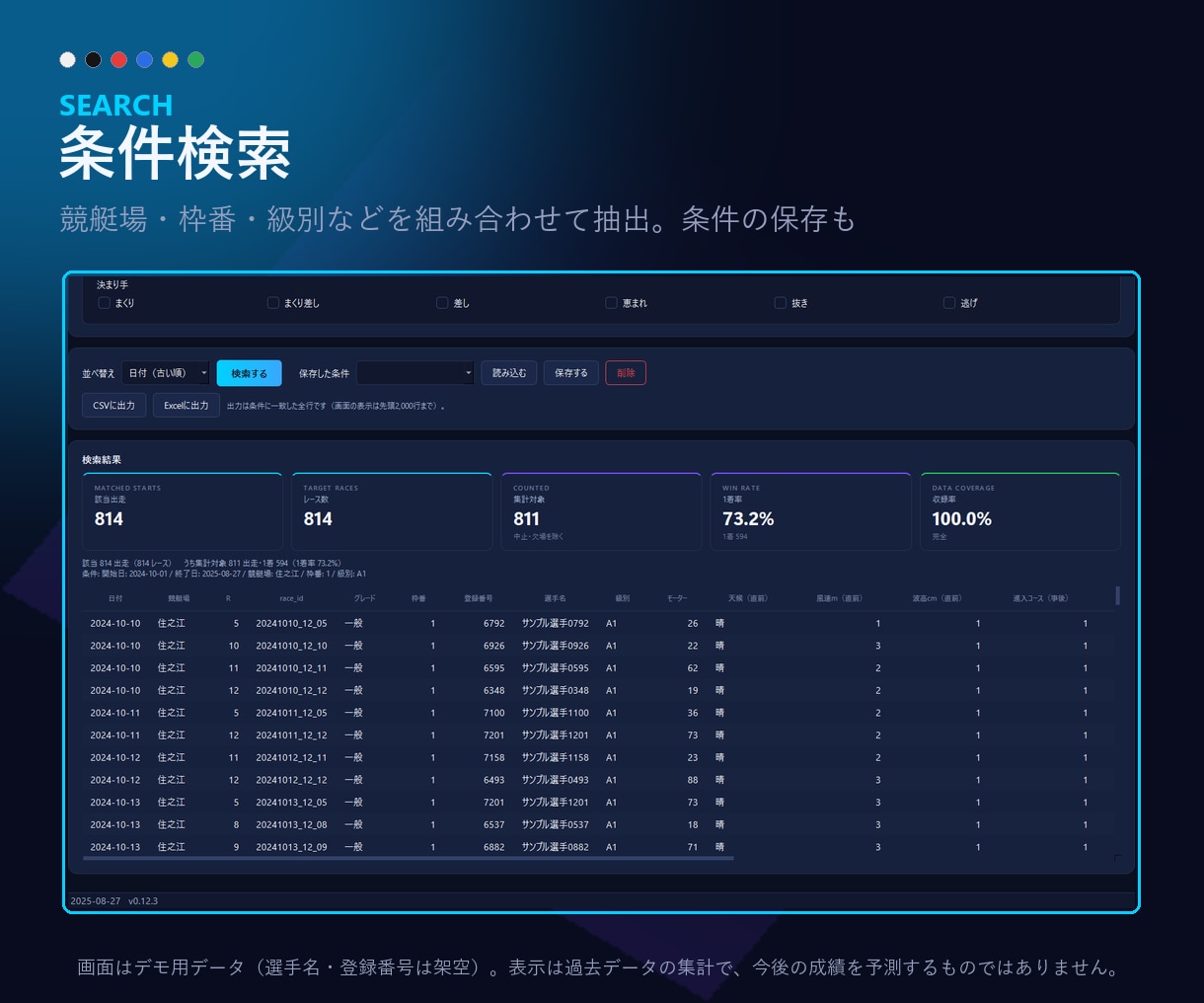The width and height of the screenshot is (1204, 1003).
Task: Click the red color dot
Action: (x=118, y=59)
